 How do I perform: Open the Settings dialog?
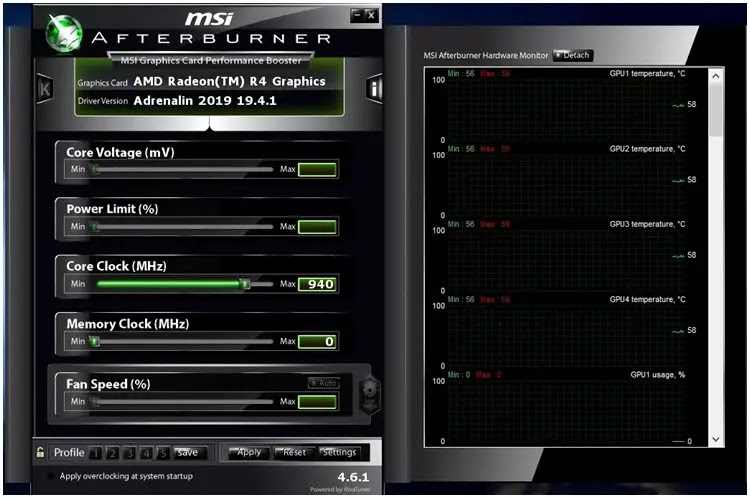pyautogui.click(x=340, y=453)
